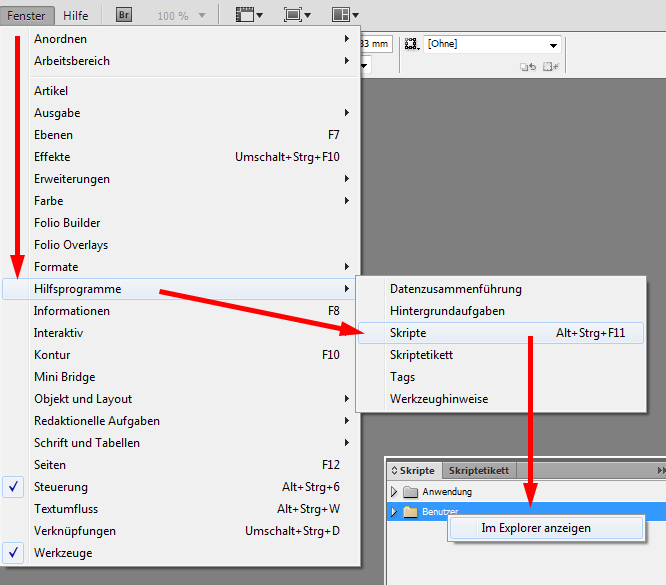Select Tags in the submenu

click(501, 377)
